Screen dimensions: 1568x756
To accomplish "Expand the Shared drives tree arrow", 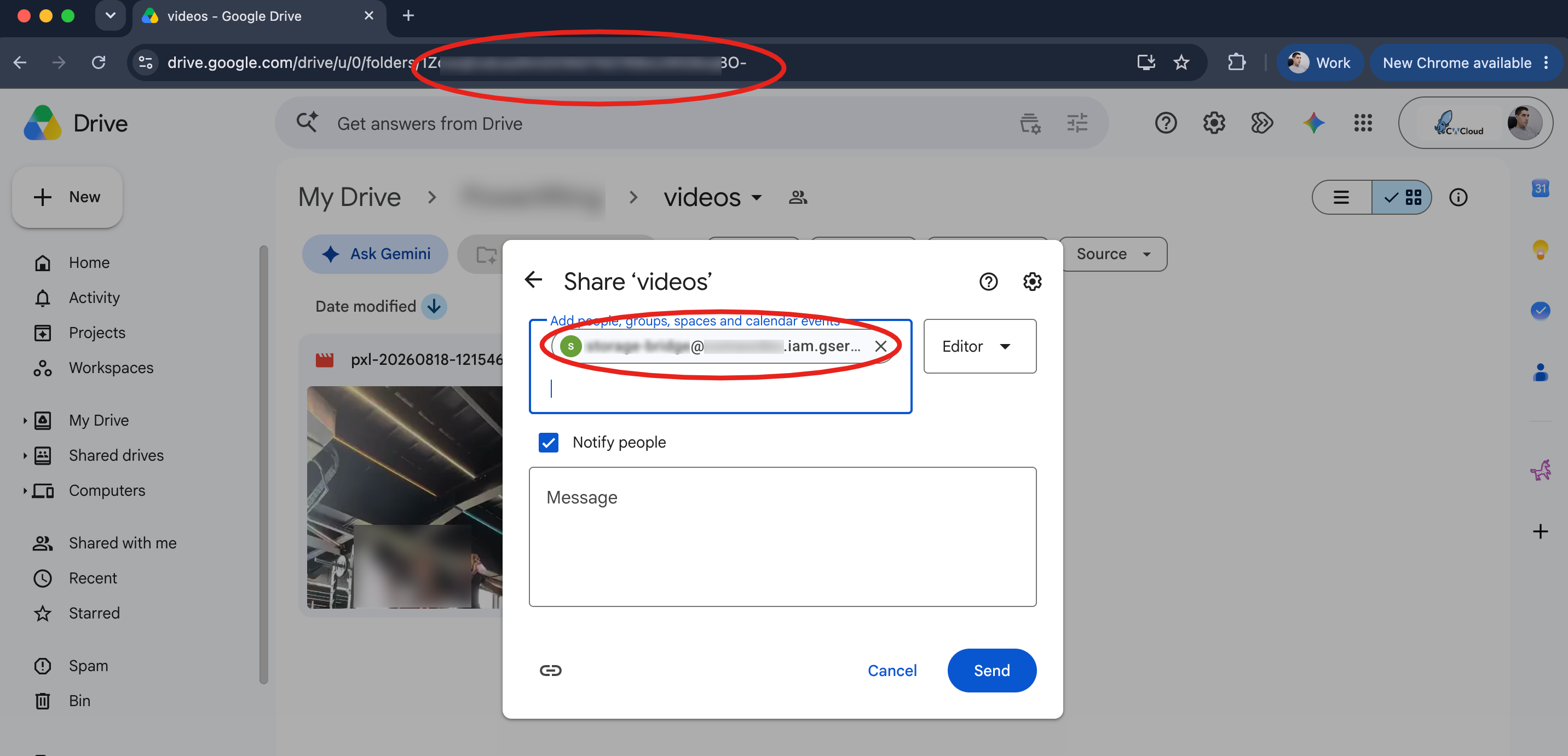I will pyautogui.click(x=24, y=455).
